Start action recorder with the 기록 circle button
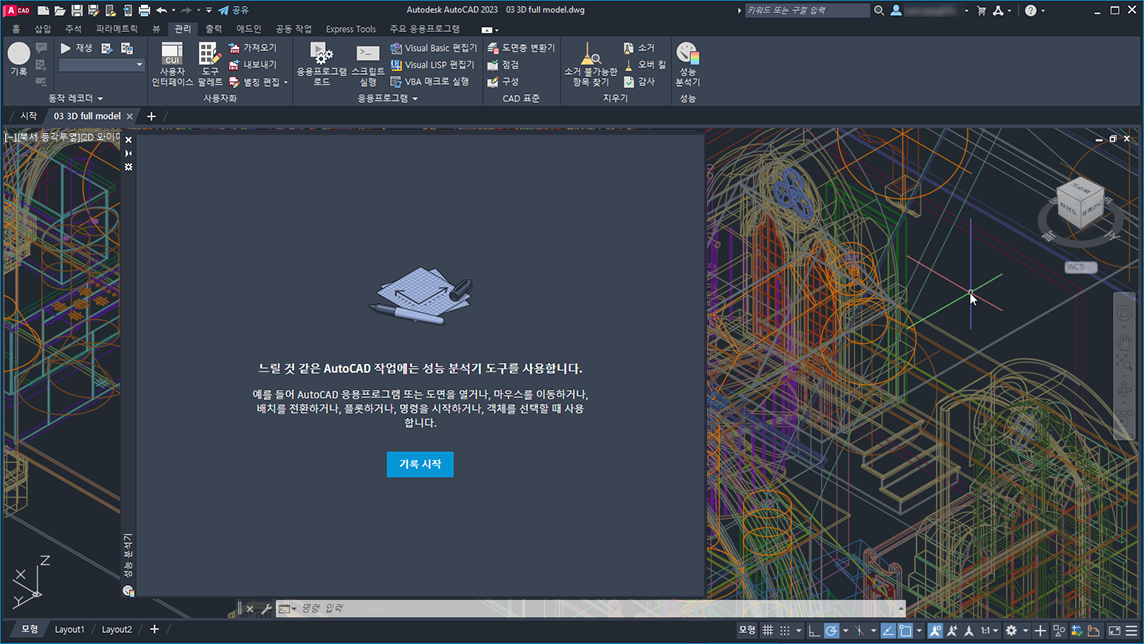1144x644 pixels. 19,59
